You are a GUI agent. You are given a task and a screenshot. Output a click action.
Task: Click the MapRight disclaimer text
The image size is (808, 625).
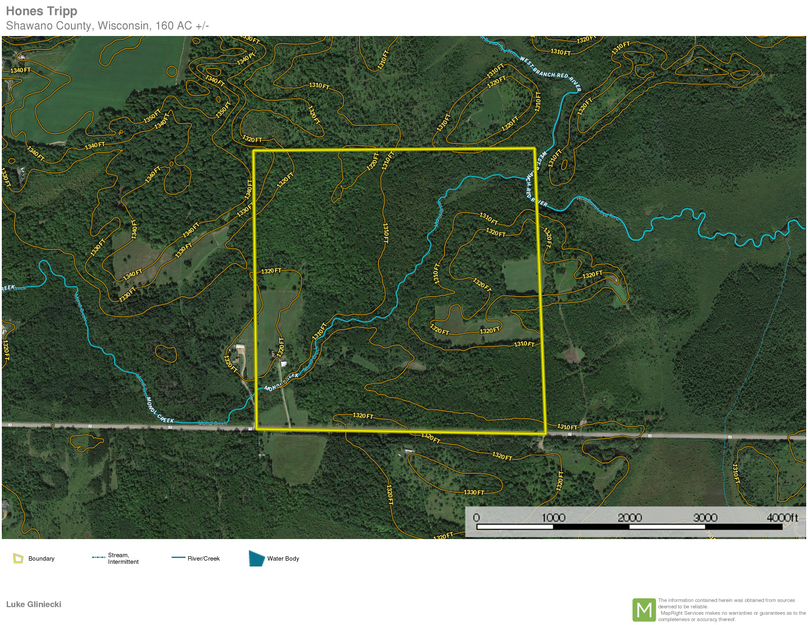731,609
